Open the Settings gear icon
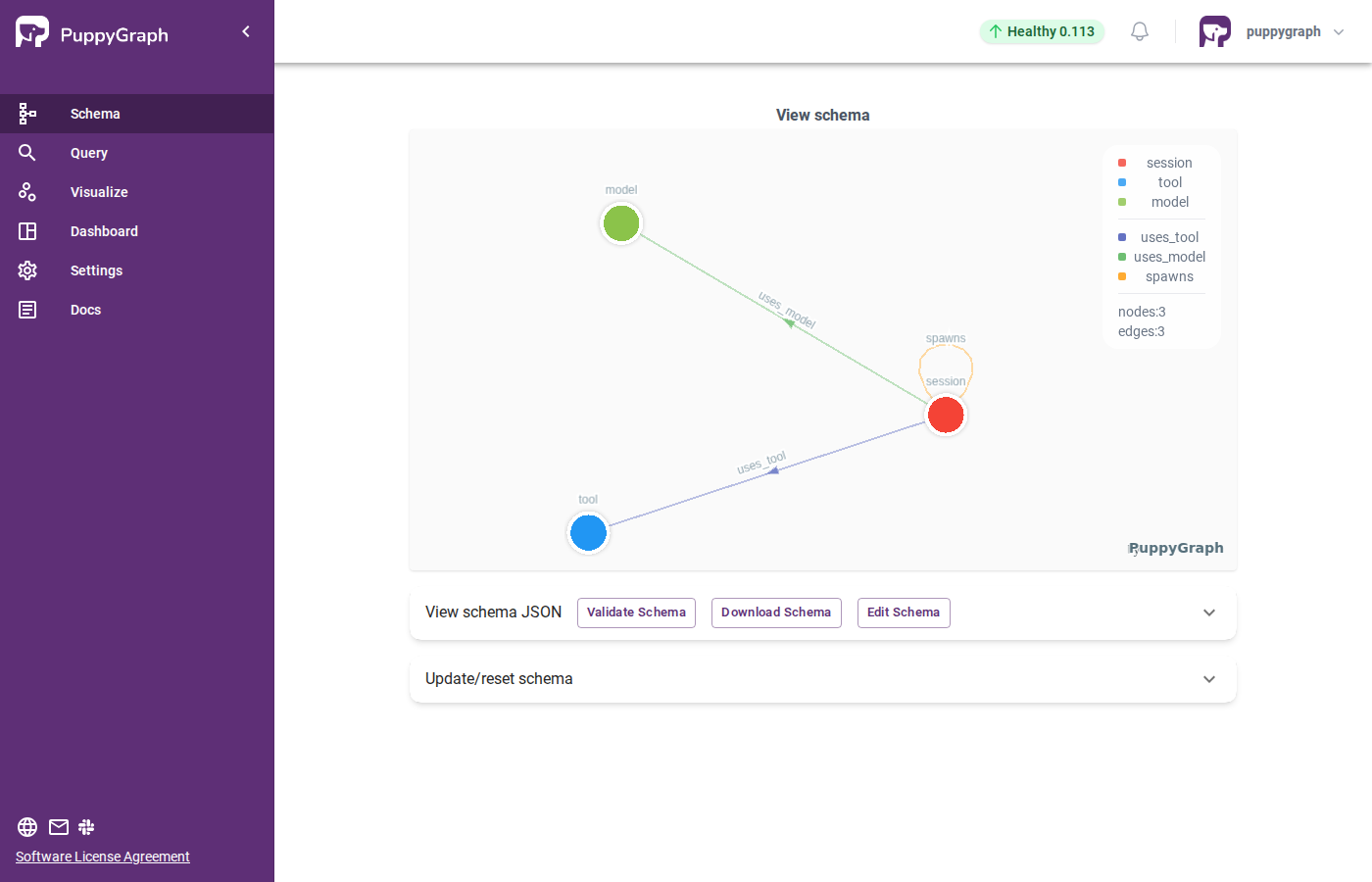Viewport: 1372px width, 882px height. point(26,269)
